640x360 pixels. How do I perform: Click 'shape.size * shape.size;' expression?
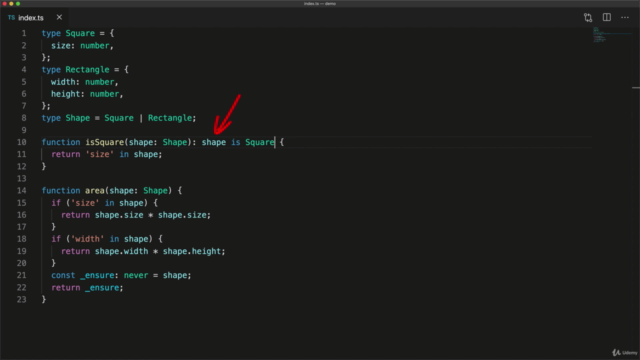tap(153, 215)
